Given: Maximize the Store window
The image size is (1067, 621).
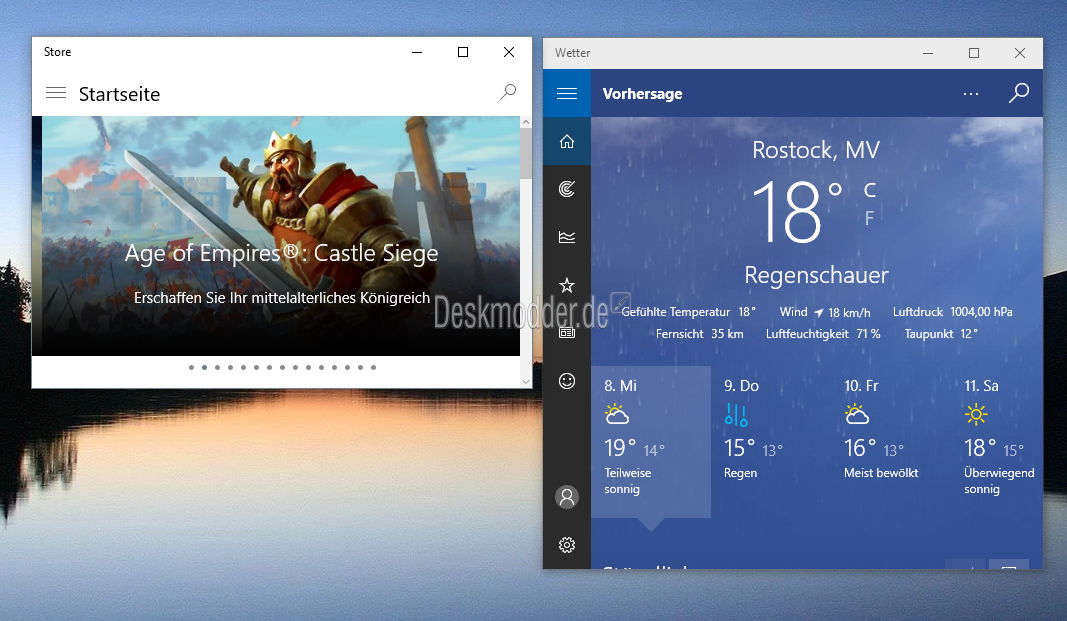Looking at the screenshot, I should [x=463, y=52].
